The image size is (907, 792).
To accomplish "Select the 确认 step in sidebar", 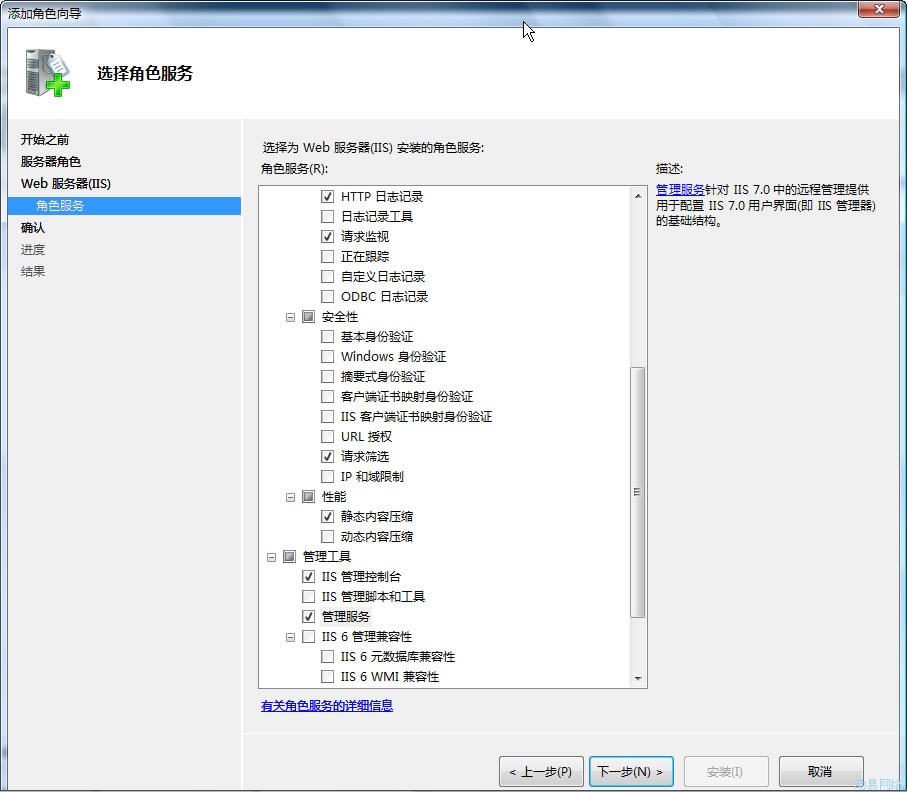I will point(33,228).
